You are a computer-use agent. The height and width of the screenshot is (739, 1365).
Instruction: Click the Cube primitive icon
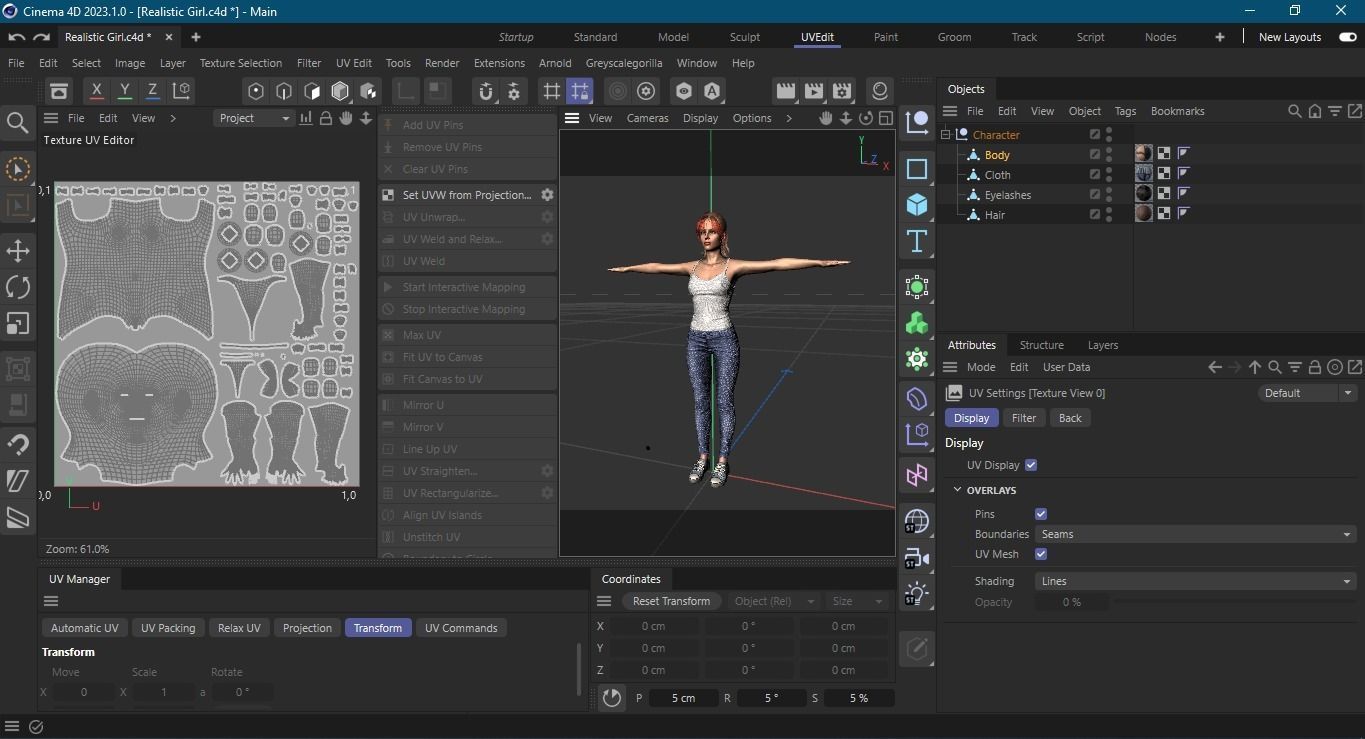[916, 205]
